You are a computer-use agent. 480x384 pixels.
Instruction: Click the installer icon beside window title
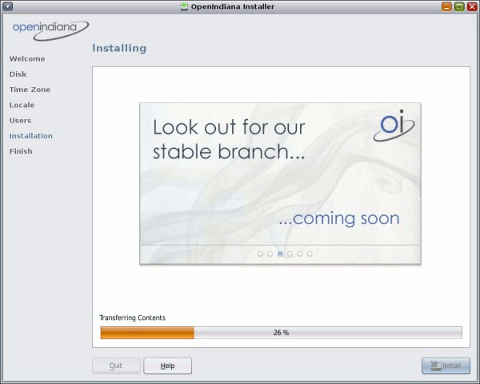[184, 6]
